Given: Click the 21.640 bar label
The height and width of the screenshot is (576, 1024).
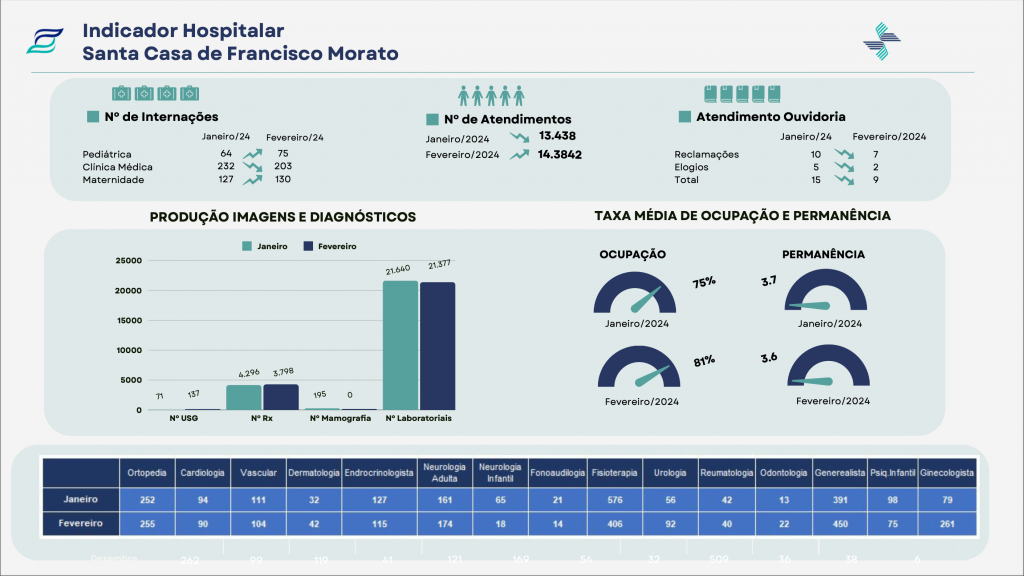Looking at the screenshot, I should click(x=398, y=270).
